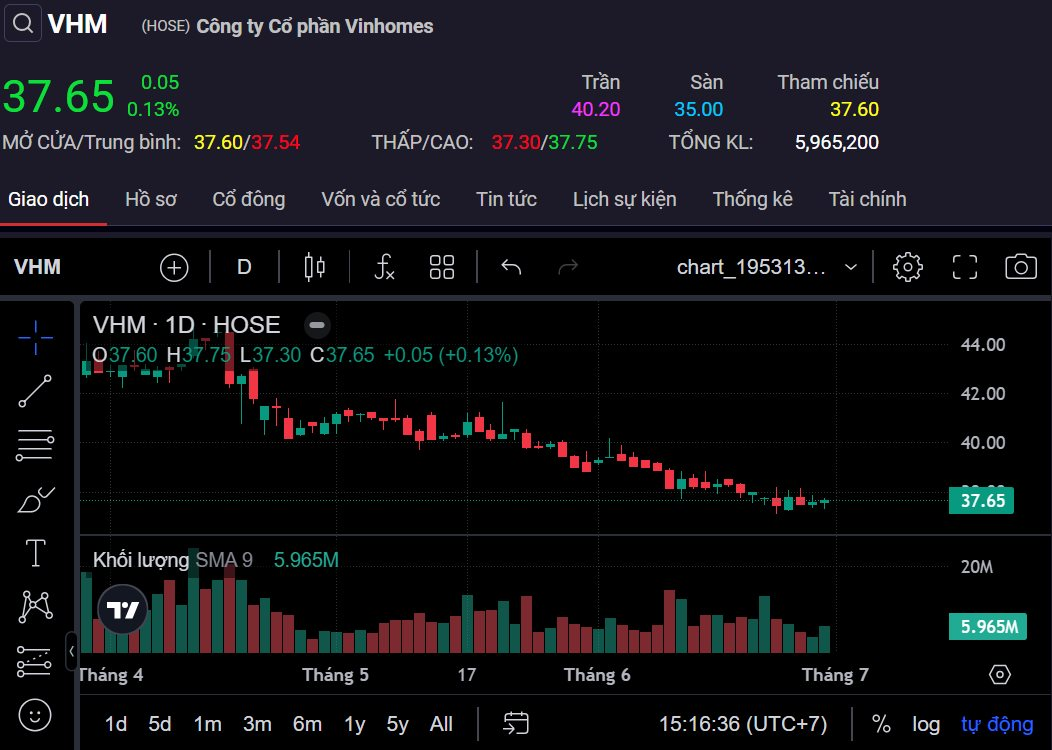Open the chart layout grid selector

pyautogui.click(x=441, y=267)
